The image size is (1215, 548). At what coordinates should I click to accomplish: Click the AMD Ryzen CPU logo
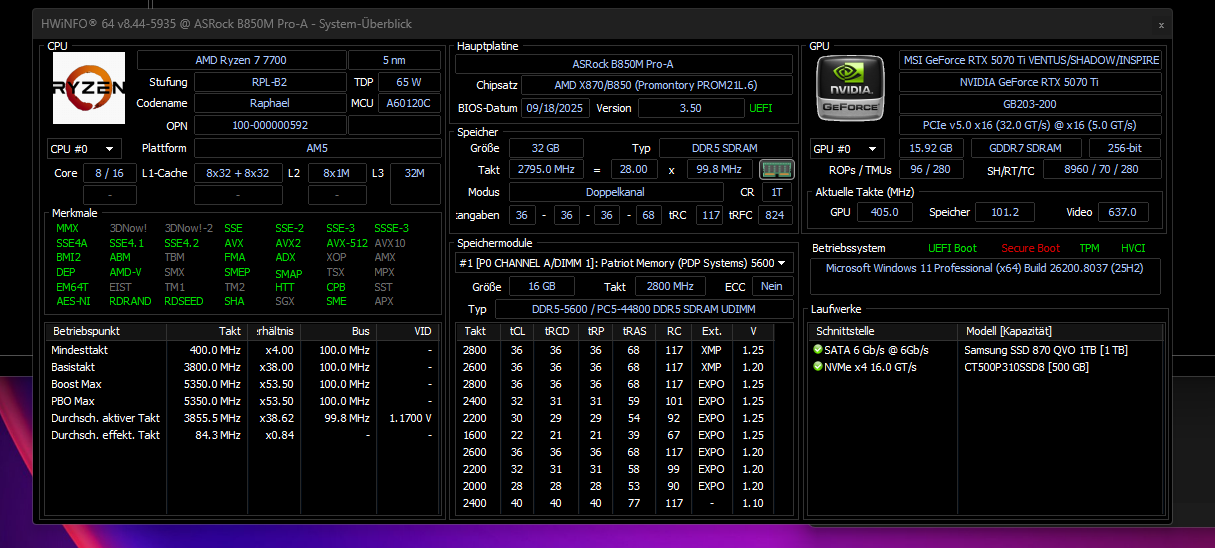(89, 89)
